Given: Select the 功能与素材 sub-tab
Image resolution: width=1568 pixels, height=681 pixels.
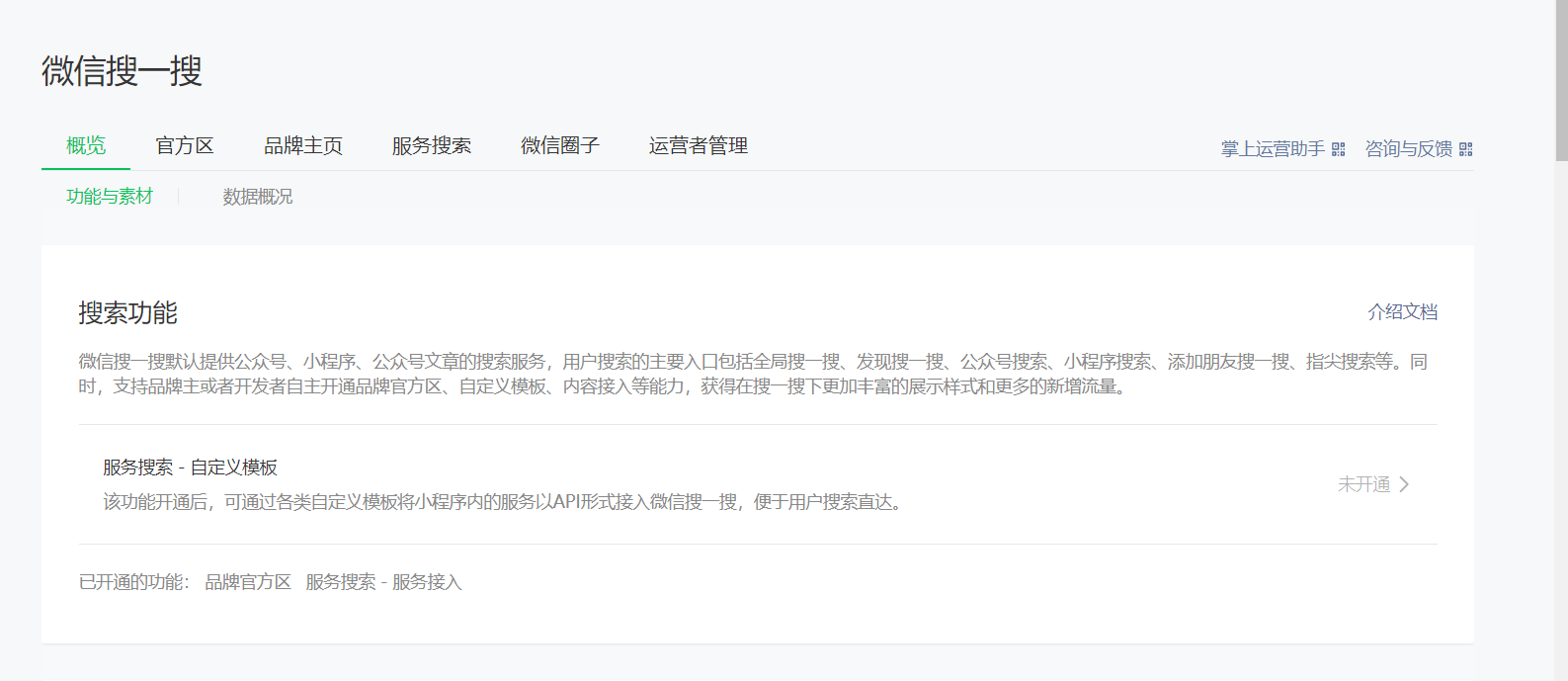Looking at the screenshot, I should tap(110, 197).
